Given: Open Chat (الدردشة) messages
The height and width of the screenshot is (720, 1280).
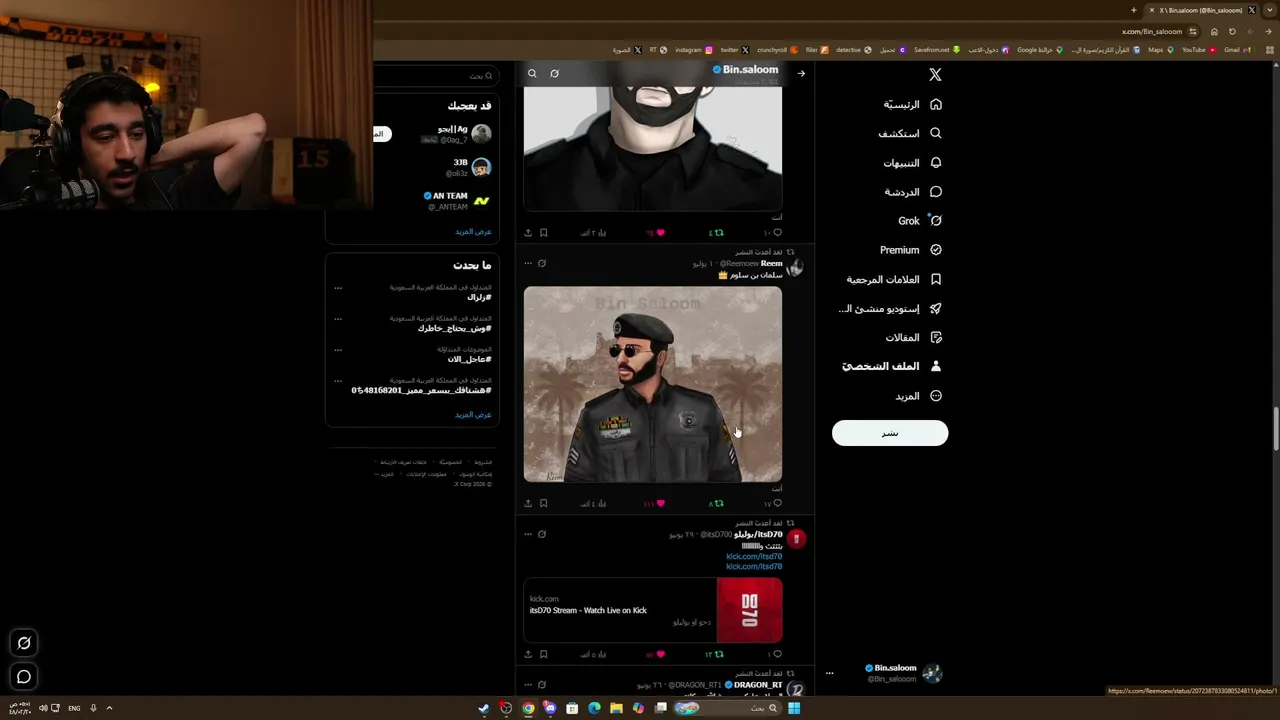Looking at the screenshot, I should pos(914,192).
